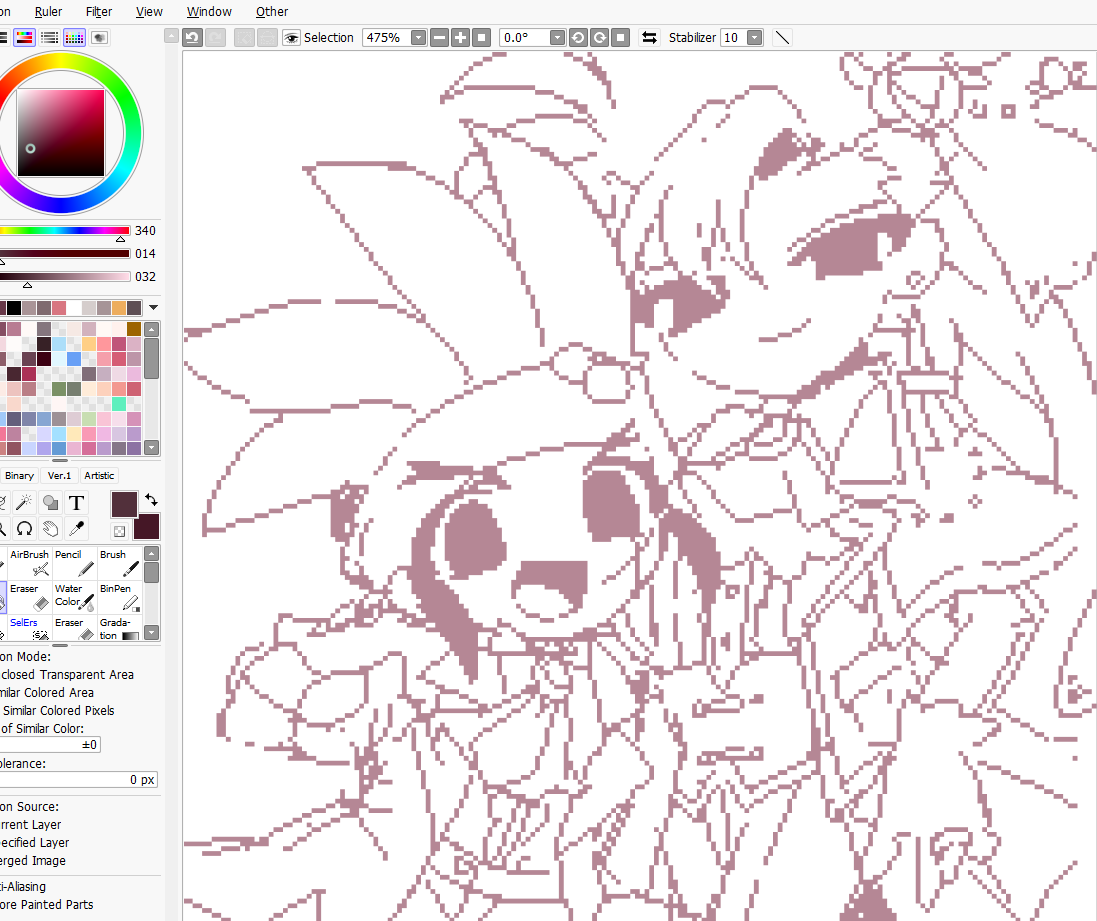Select the Rotate view tool
Image resolution: width=1097 pixels, height=921 pixels.
tap(24, 528)
